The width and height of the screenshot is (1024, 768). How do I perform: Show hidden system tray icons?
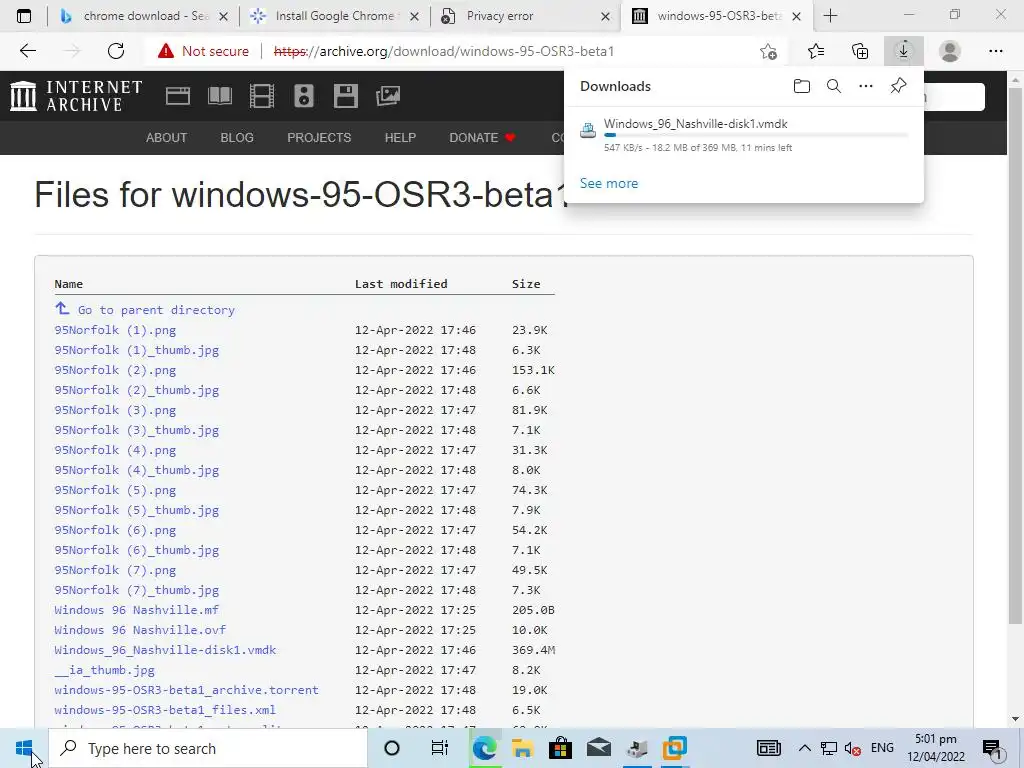(x=805, y=748)
